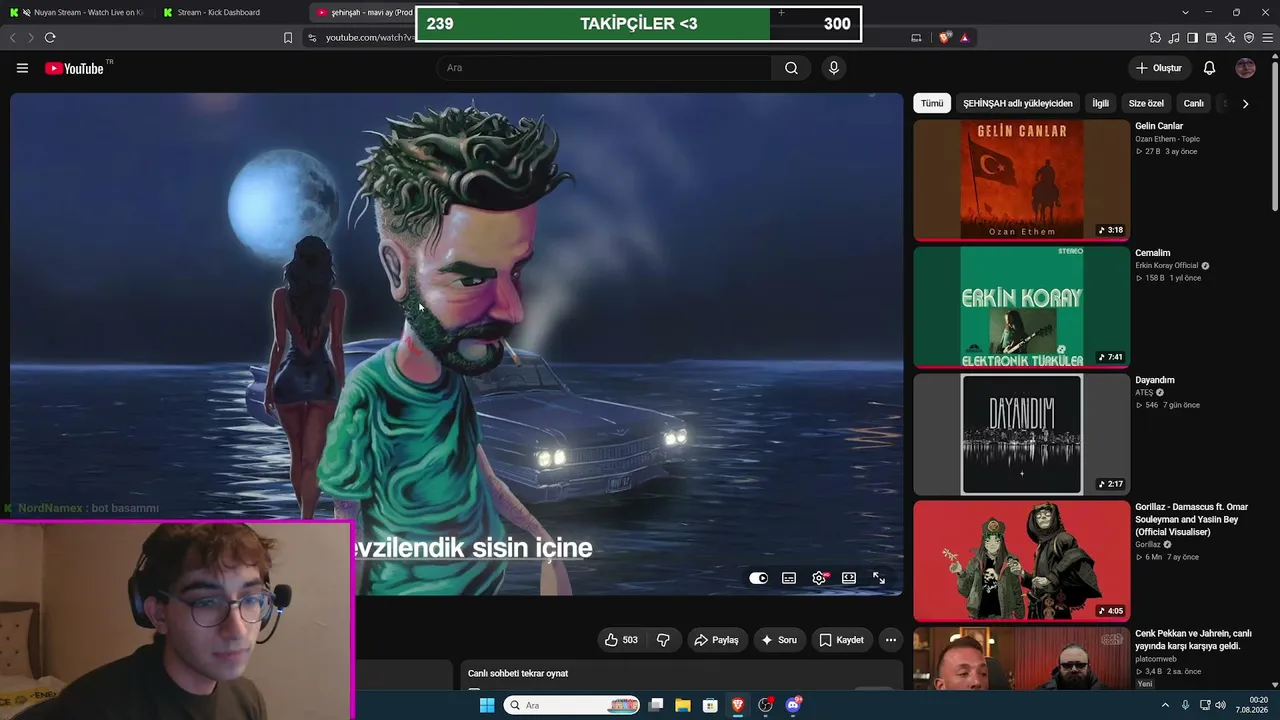Open the taskbar volume control

point(1220,705)
